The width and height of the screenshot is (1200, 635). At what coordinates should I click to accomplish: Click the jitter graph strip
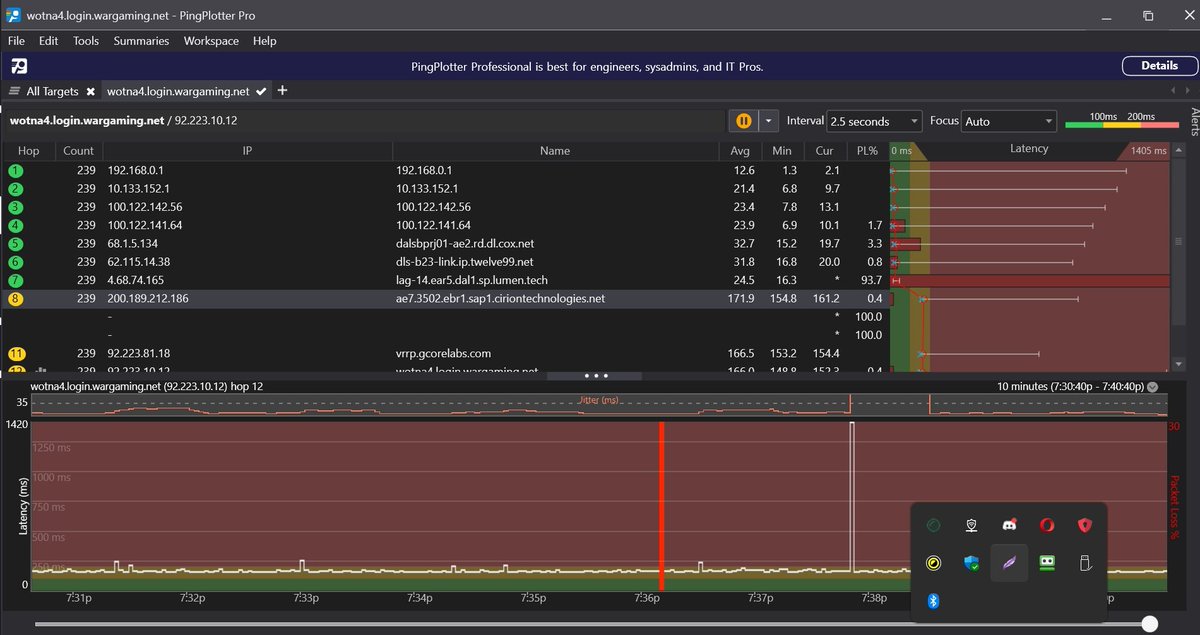599,404
